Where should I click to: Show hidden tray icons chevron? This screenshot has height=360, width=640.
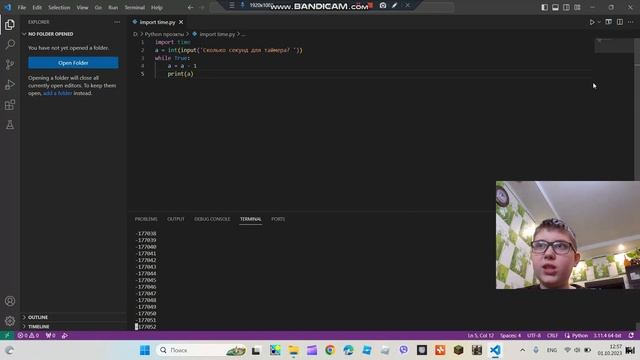[522, 350]
